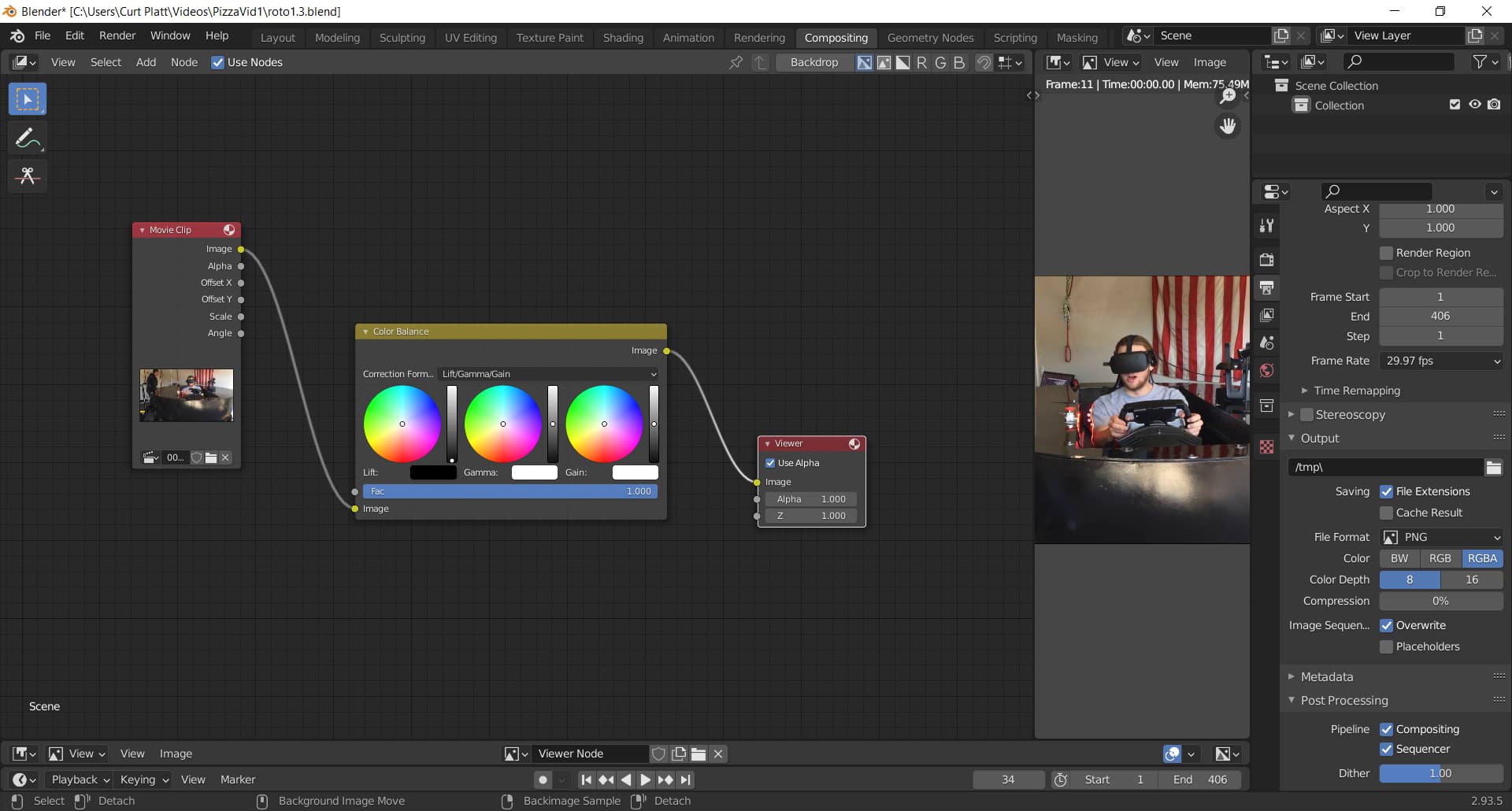Open Keying dropdown in timeline
Image resolution: width=1512 pixels, height=811 pixels.
coord(143,780)
